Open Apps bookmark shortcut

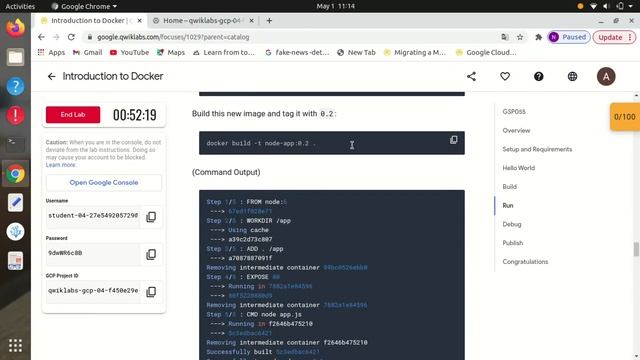point(51,52)
